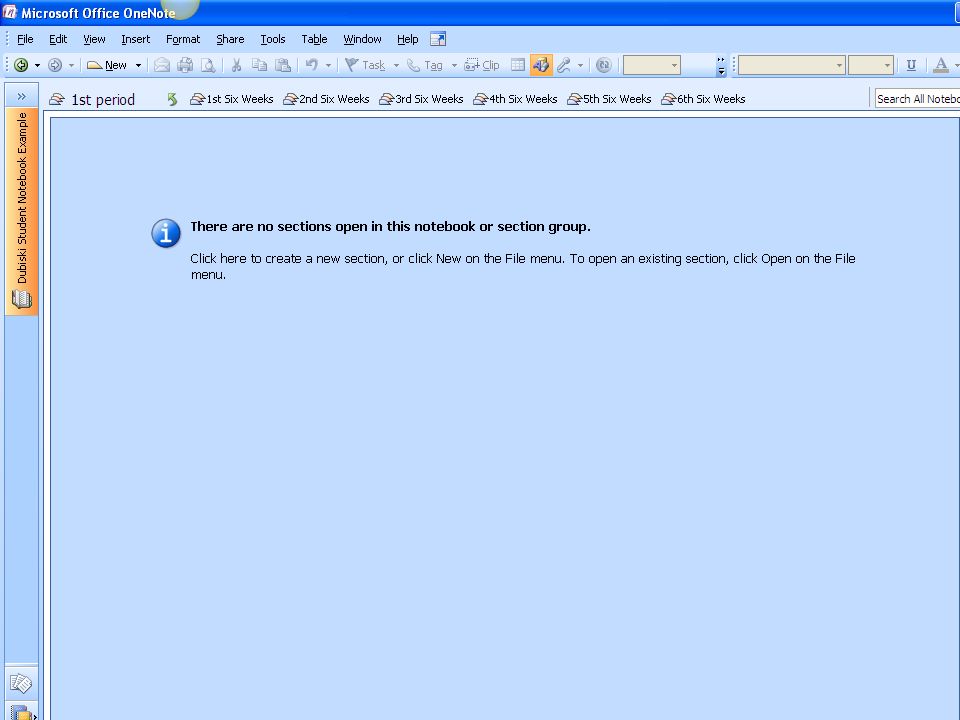Open the 1st Six Weeks section group

point(231,99)
